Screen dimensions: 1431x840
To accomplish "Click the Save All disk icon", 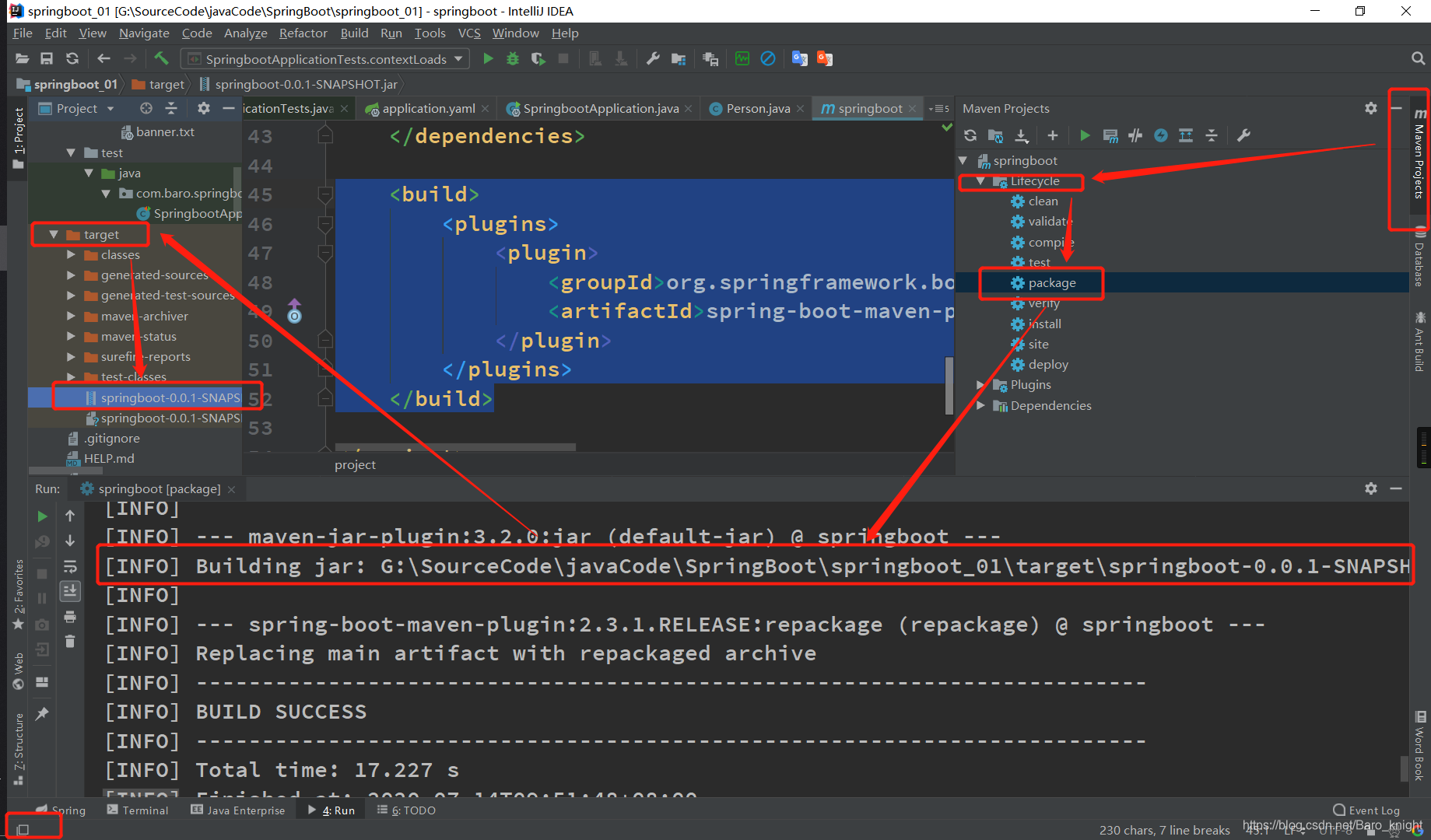I will 47,58.
